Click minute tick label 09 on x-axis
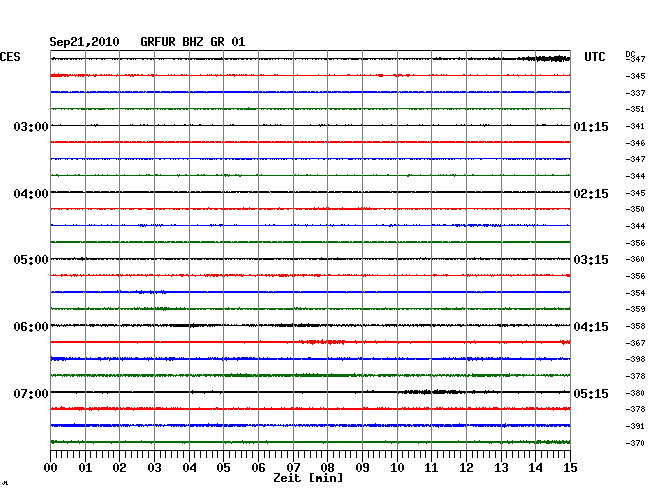Screen dimensions: 650x494 362,467
